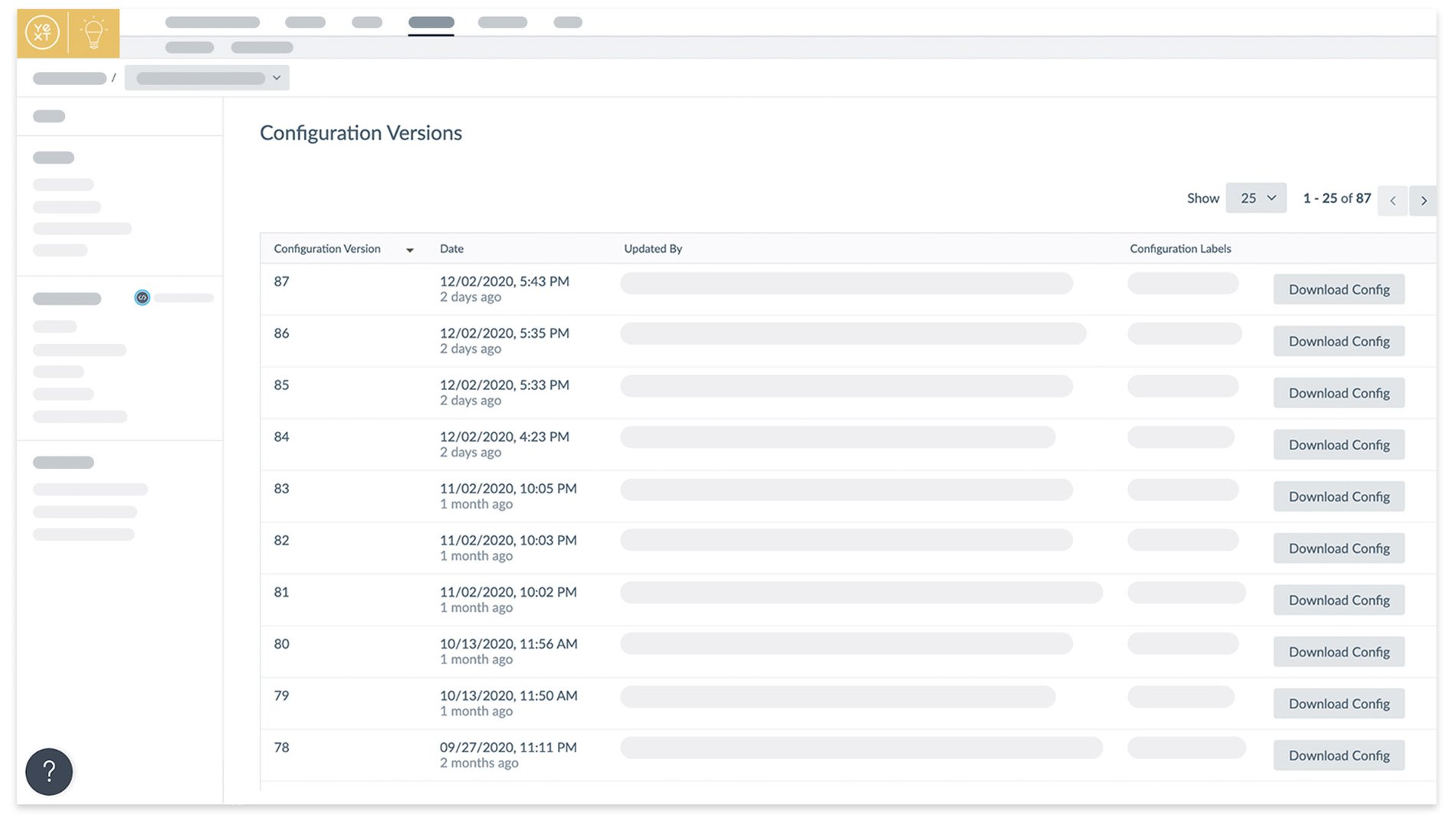Download Config for version 83

[x=1339, y=496]
